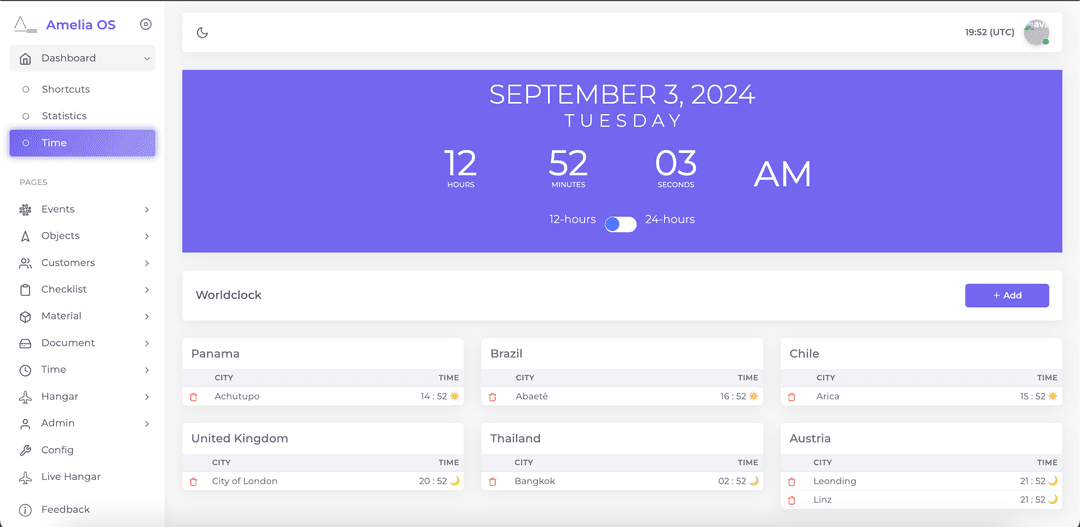This screenshot has height=527, width=1080.
Task: Click the 24-hours label
Action: [669, 220]
